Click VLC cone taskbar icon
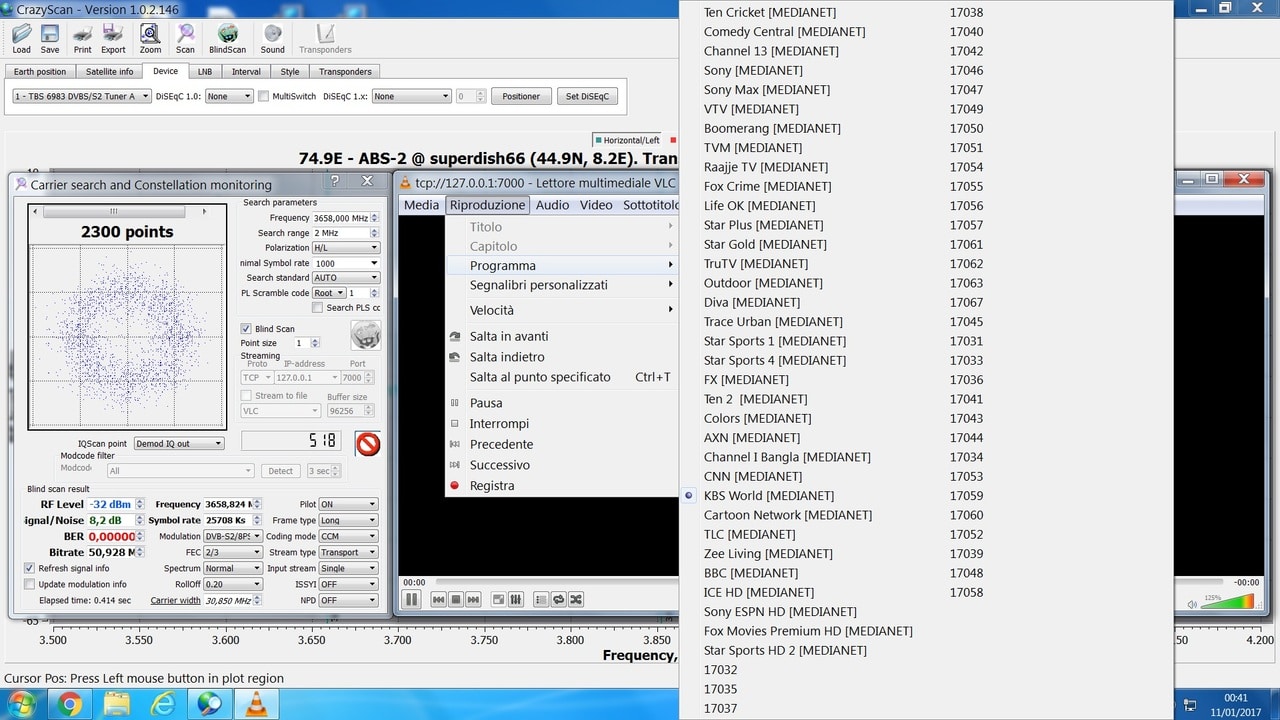This screenshot has height=720, width=1280. [257, 704]
